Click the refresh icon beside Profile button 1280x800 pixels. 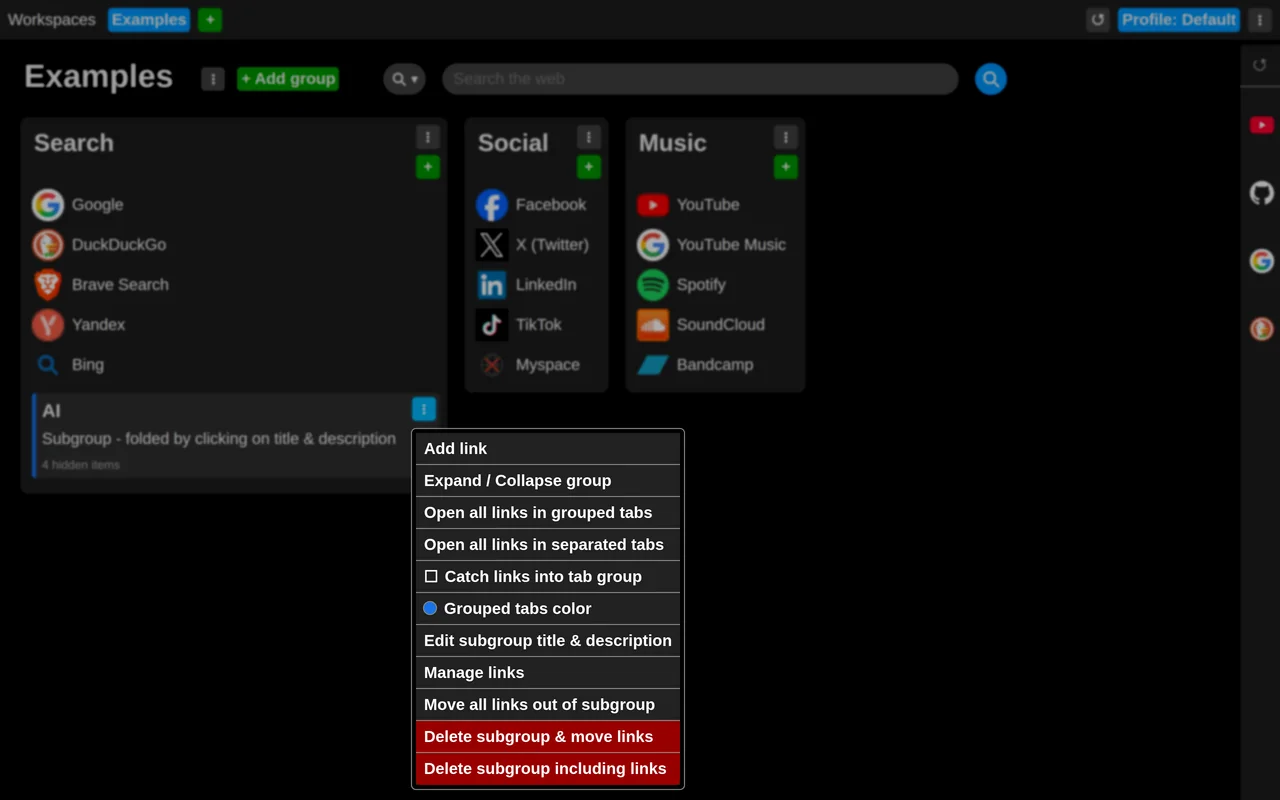pos(1098,20)
